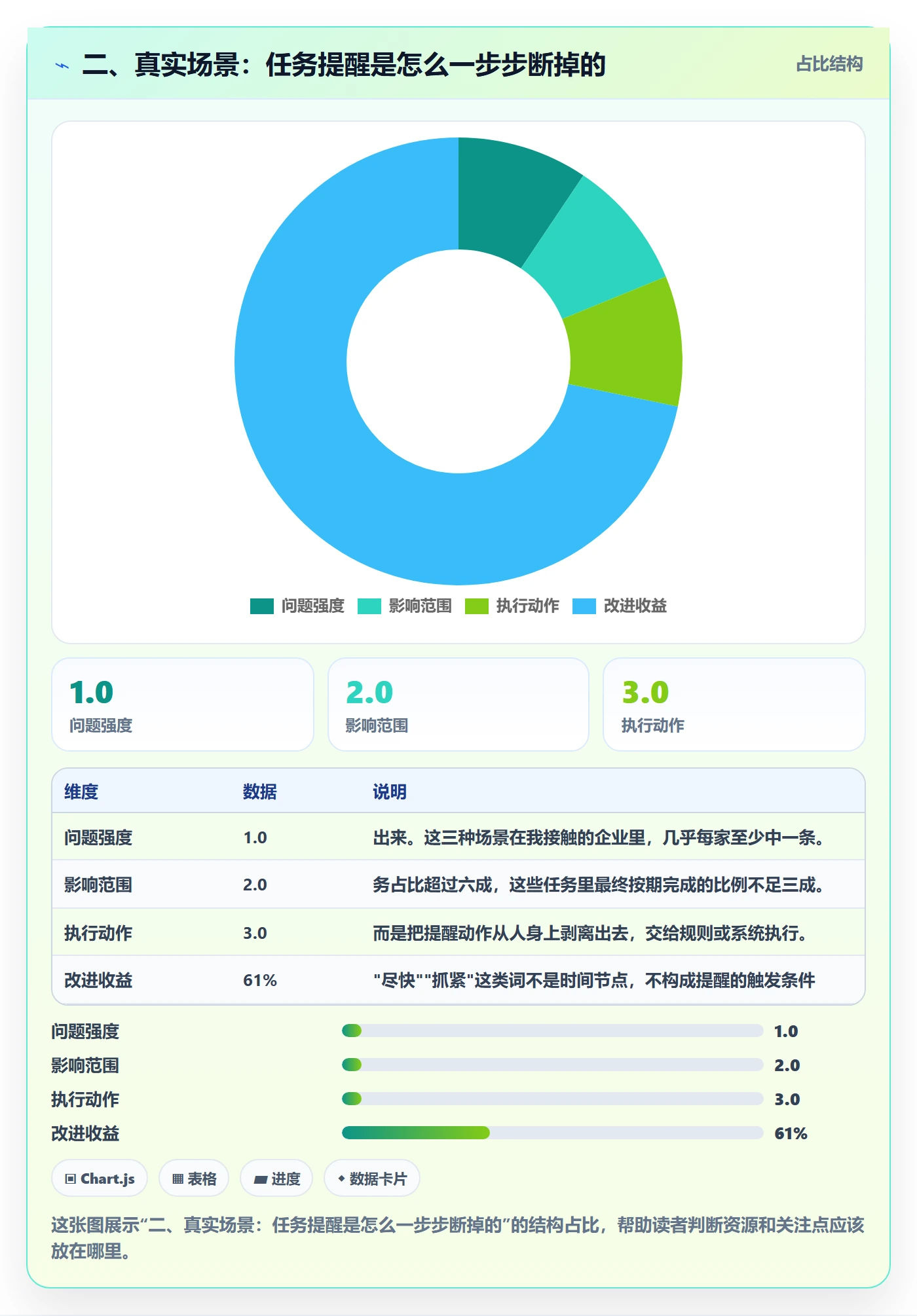Click the 影响范围 cell in the table
This screenshot has width=917, height=1316.
coord(98,885)
